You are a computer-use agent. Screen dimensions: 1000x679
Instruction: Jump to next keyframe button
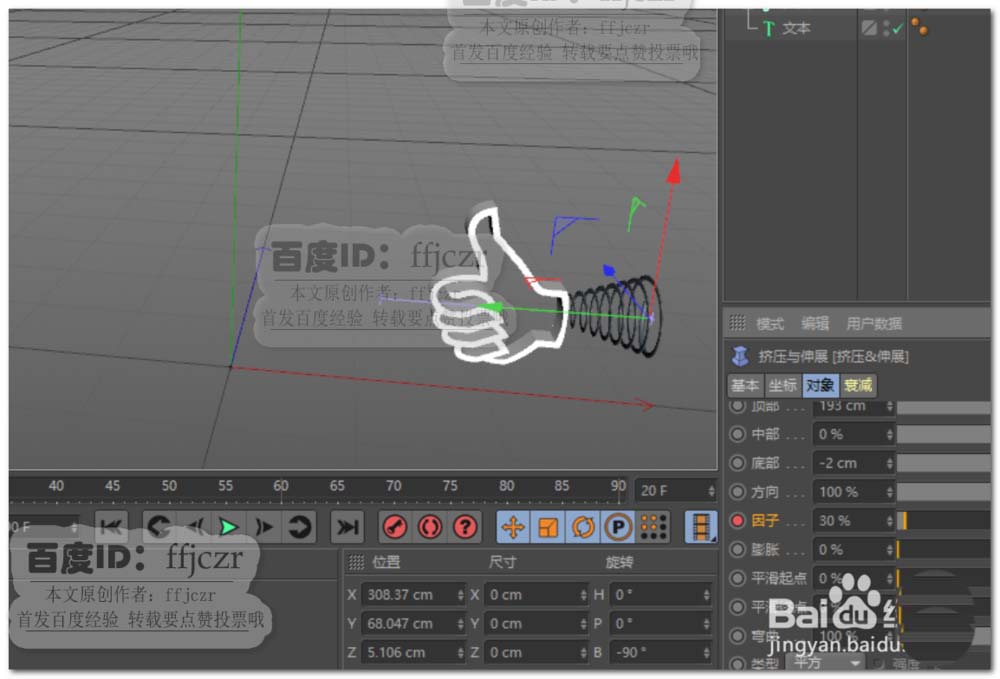click(x=298, y=527)
